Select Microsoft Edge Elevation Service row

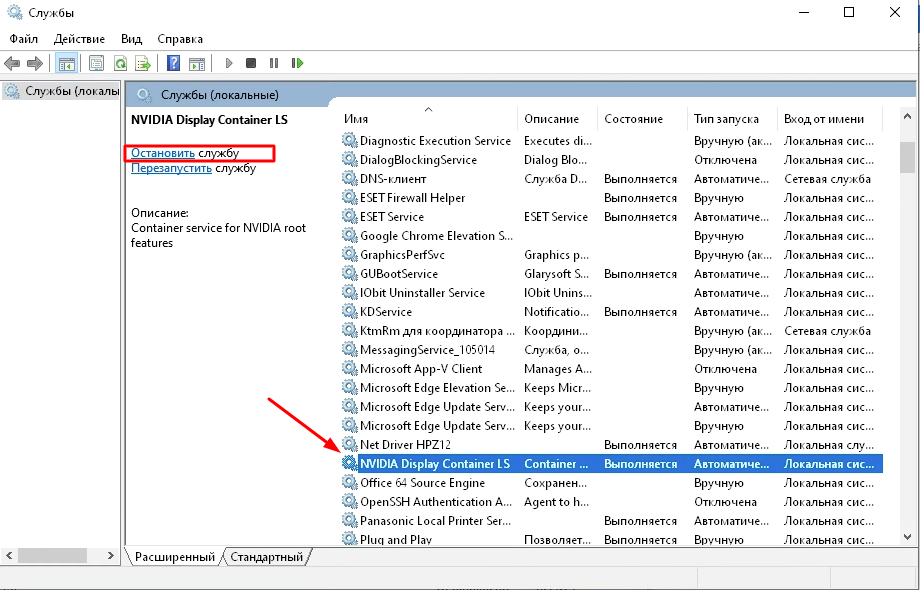612,388
